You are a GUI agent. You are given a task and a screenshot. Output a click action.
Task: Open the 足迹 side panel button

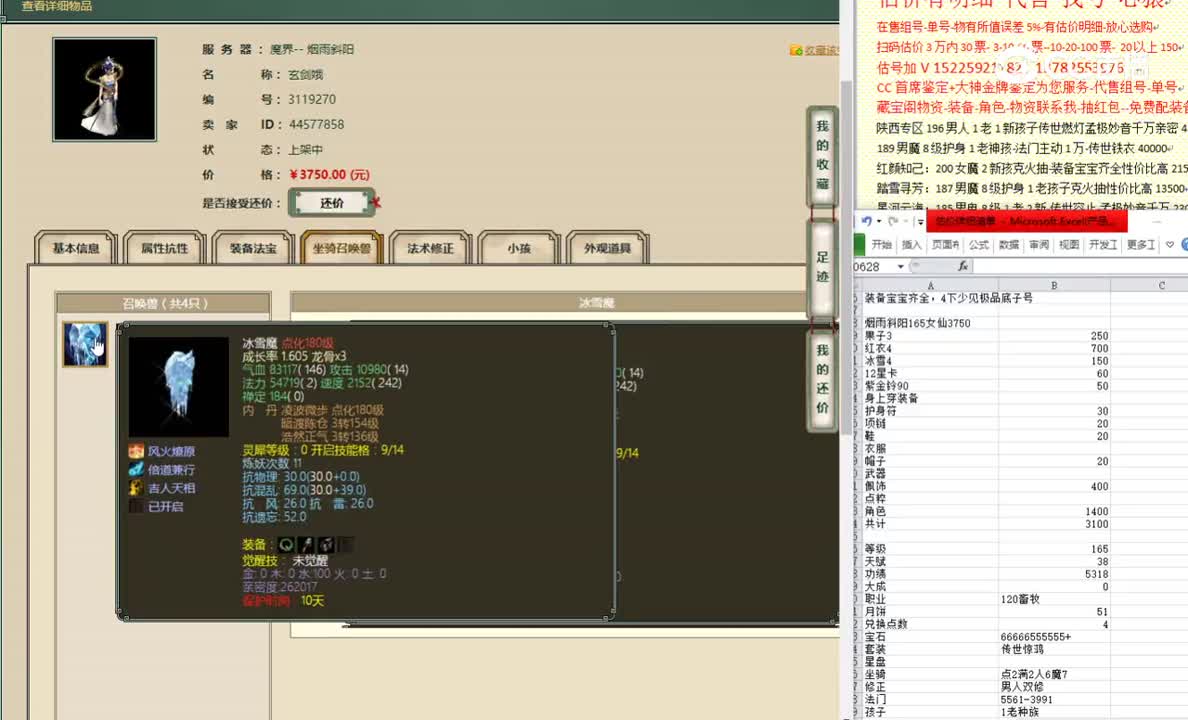822,267
